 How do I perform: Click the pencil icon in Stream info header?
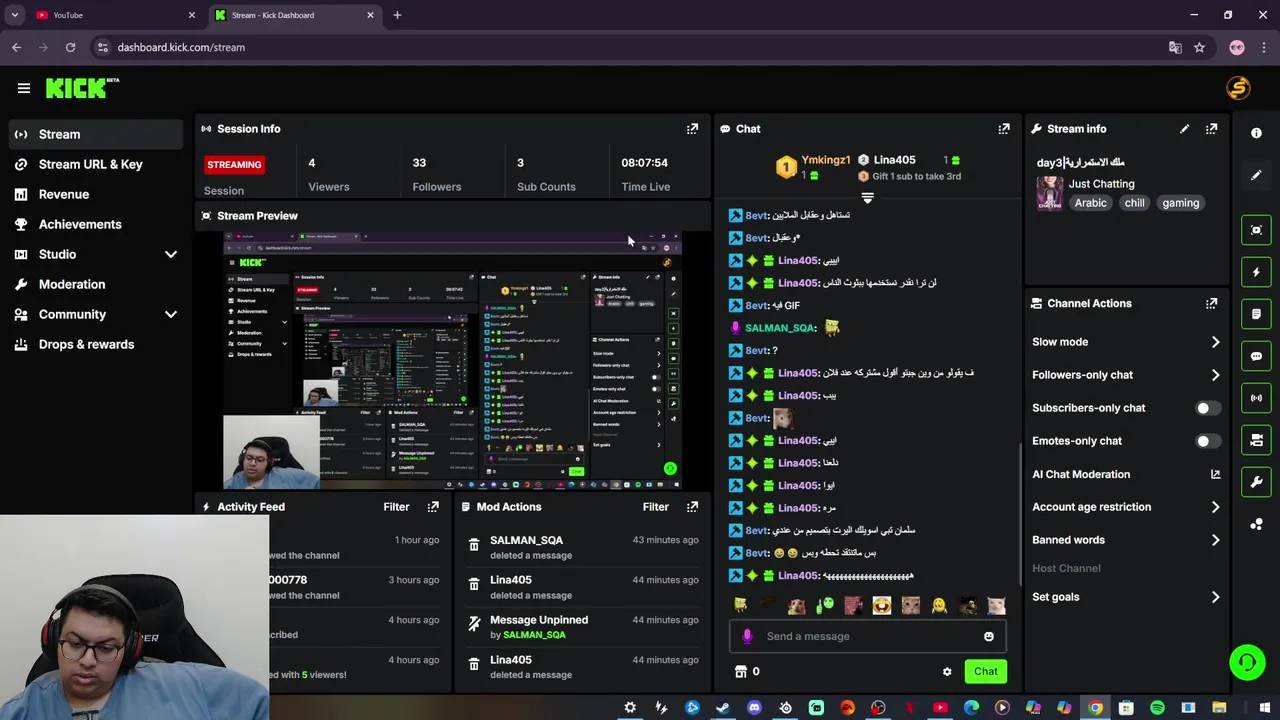pos(1184,129)
